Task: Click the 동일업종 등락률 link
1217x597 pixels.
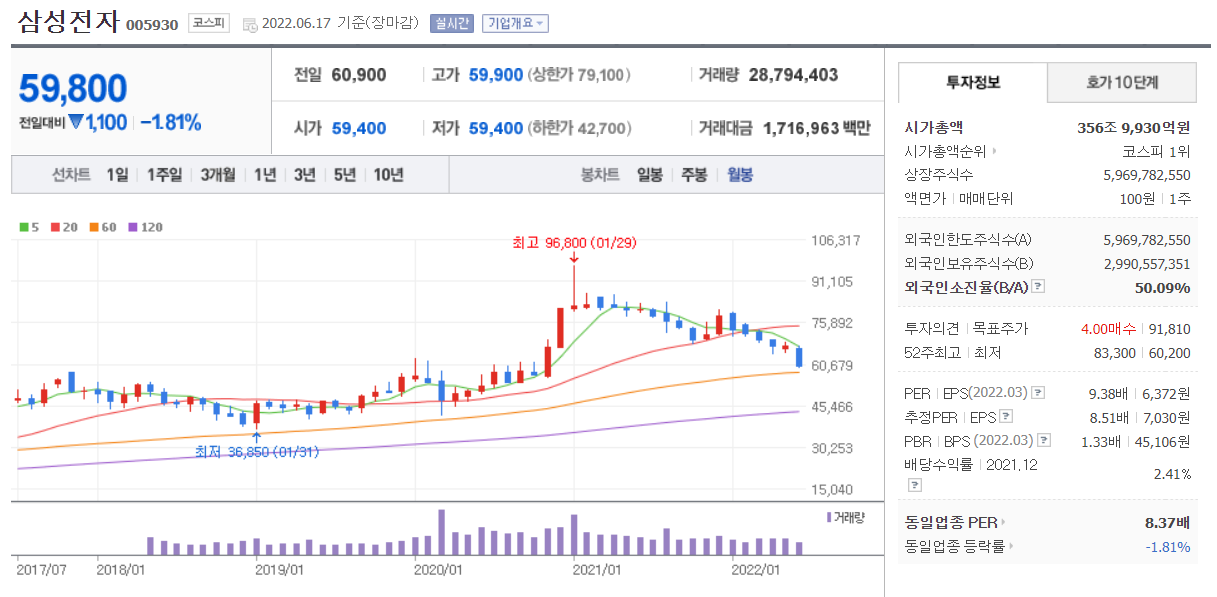Action: [x=954, y=546]
